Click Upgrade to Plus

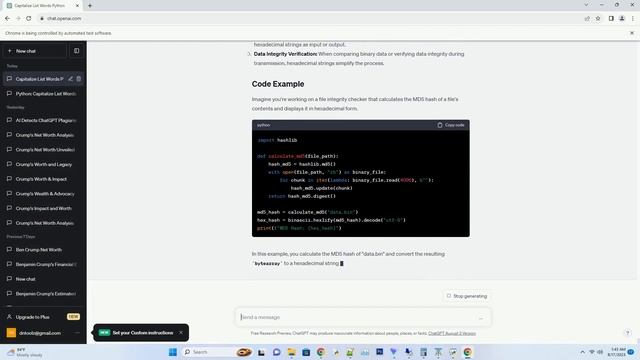43,317
